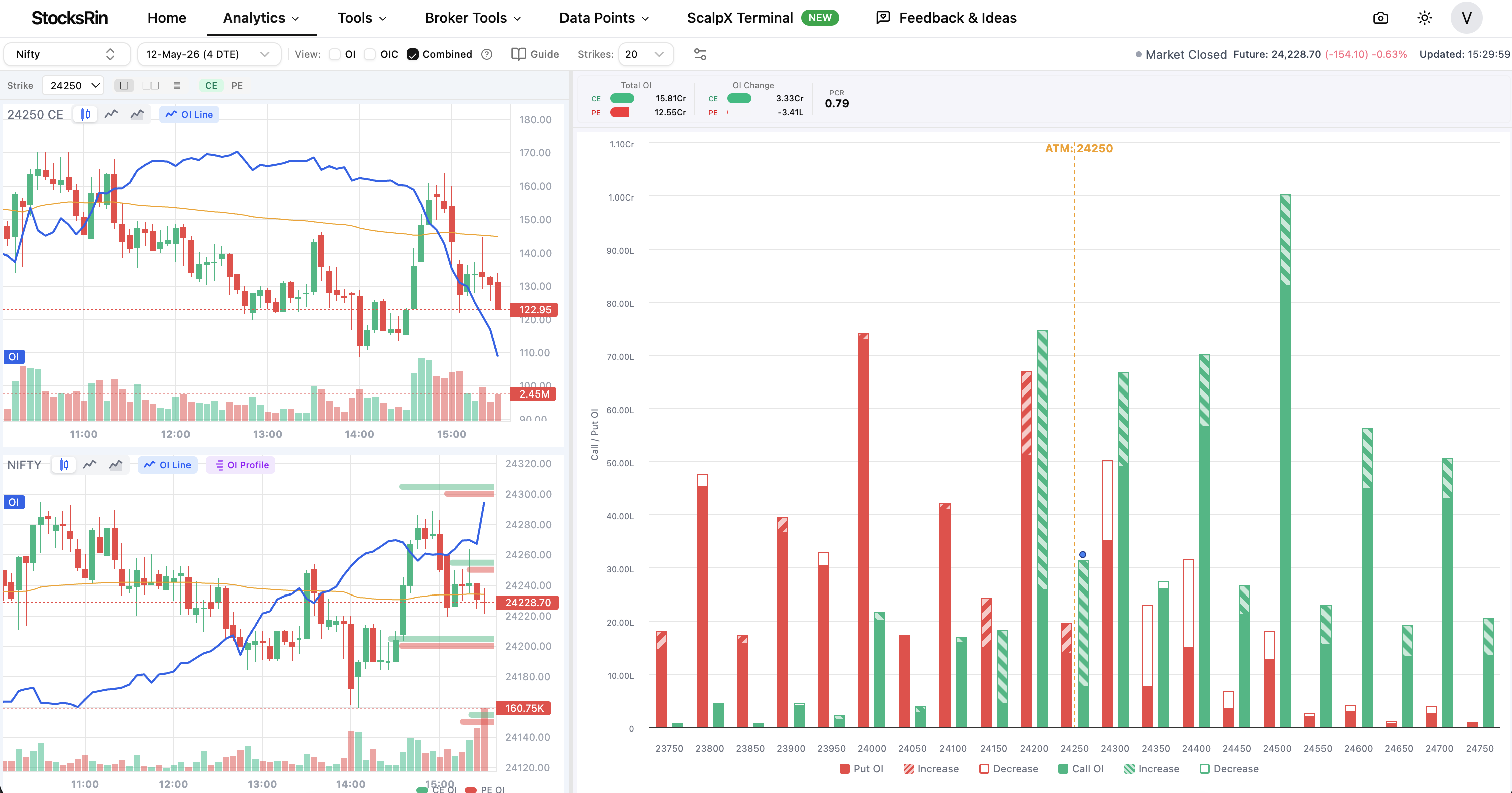Image resolution: width=1512 pixels, height=793 pixels.
Task: Select area chart type for 24250 CE
Action: pos(137,114)
